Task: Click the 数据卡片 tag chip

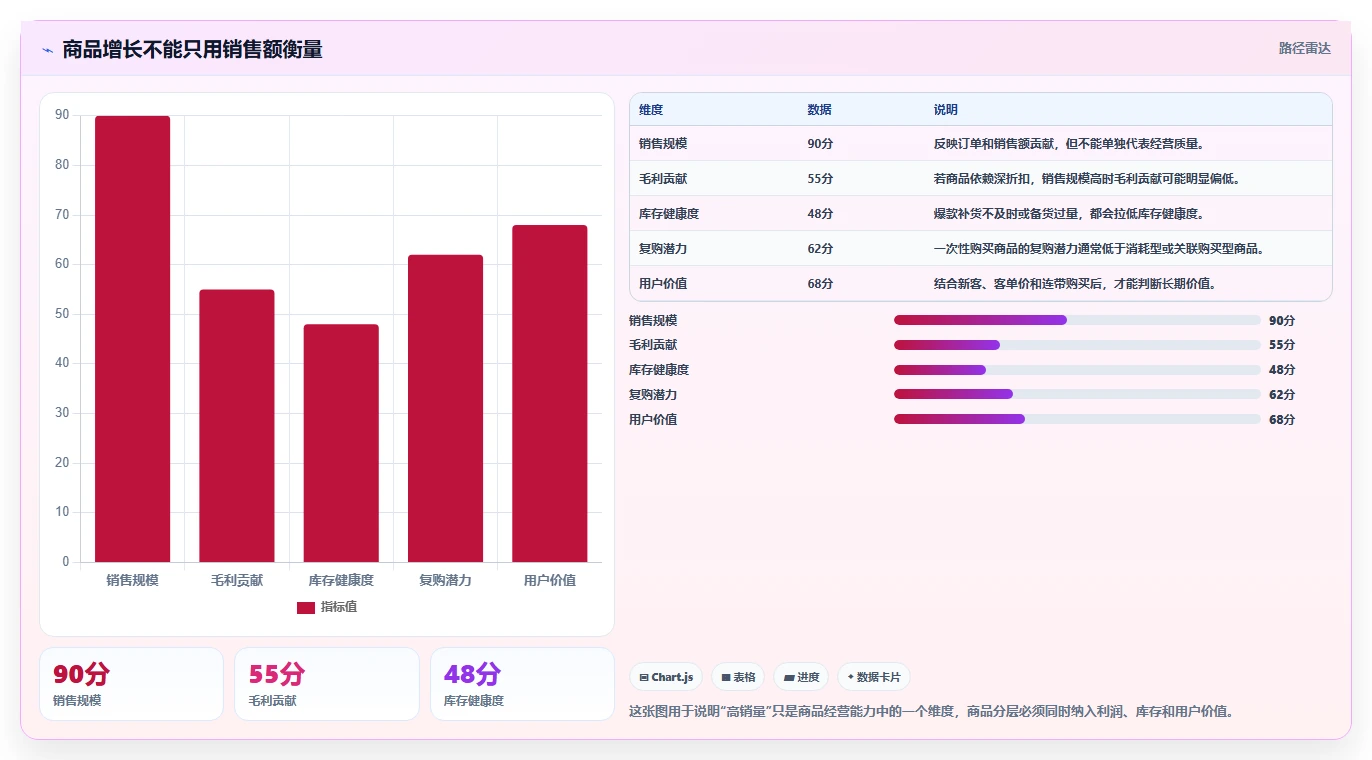Action: coord(874,677)
